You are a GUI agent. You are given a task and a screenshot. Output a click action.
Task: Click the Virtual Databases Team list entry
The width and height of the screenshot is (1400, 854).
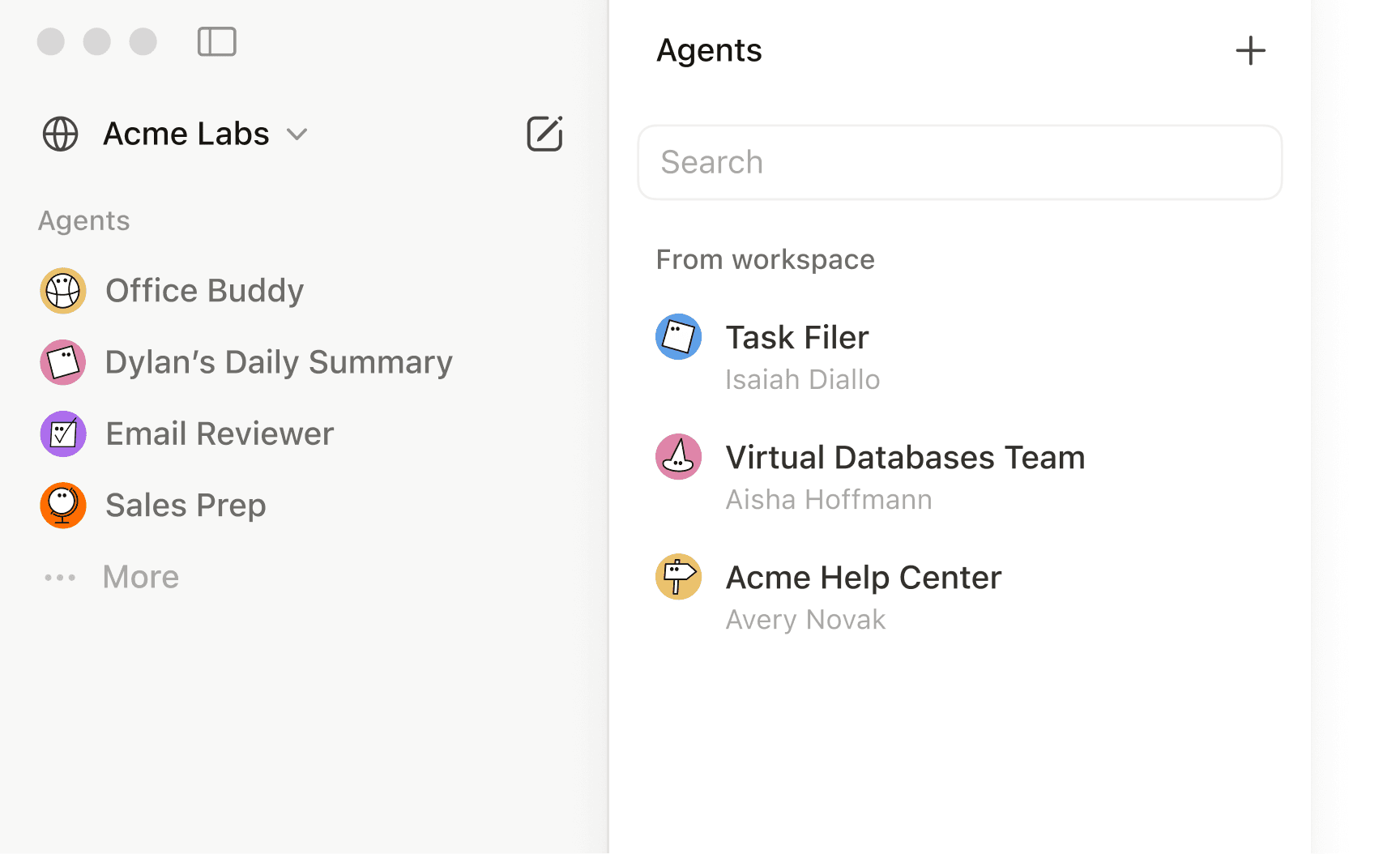[x=906, y=456]
